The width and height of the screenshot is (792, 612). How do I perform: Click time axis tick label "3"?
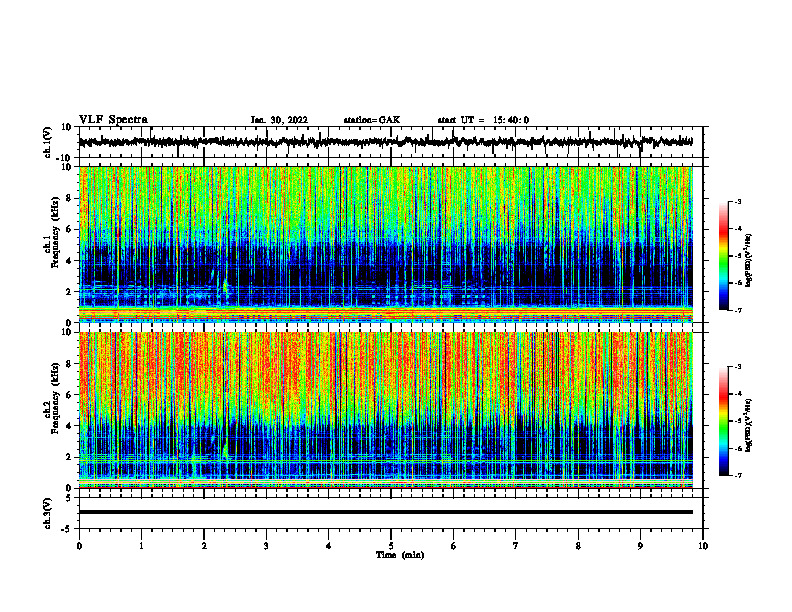(x=266, y=546)
